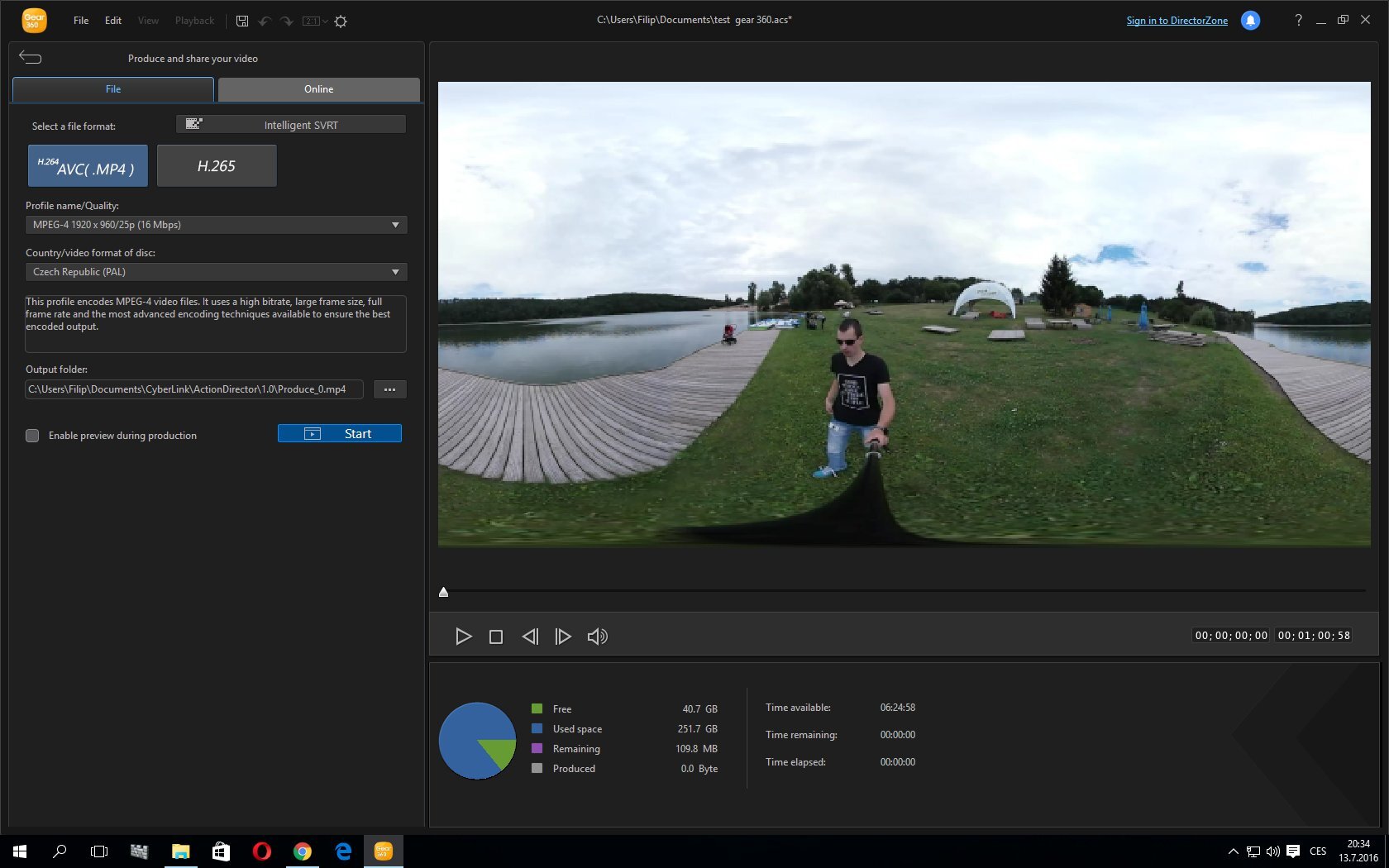Open the Playback menu
This screenshot has width=1389, height=868.
coord(193,20)
